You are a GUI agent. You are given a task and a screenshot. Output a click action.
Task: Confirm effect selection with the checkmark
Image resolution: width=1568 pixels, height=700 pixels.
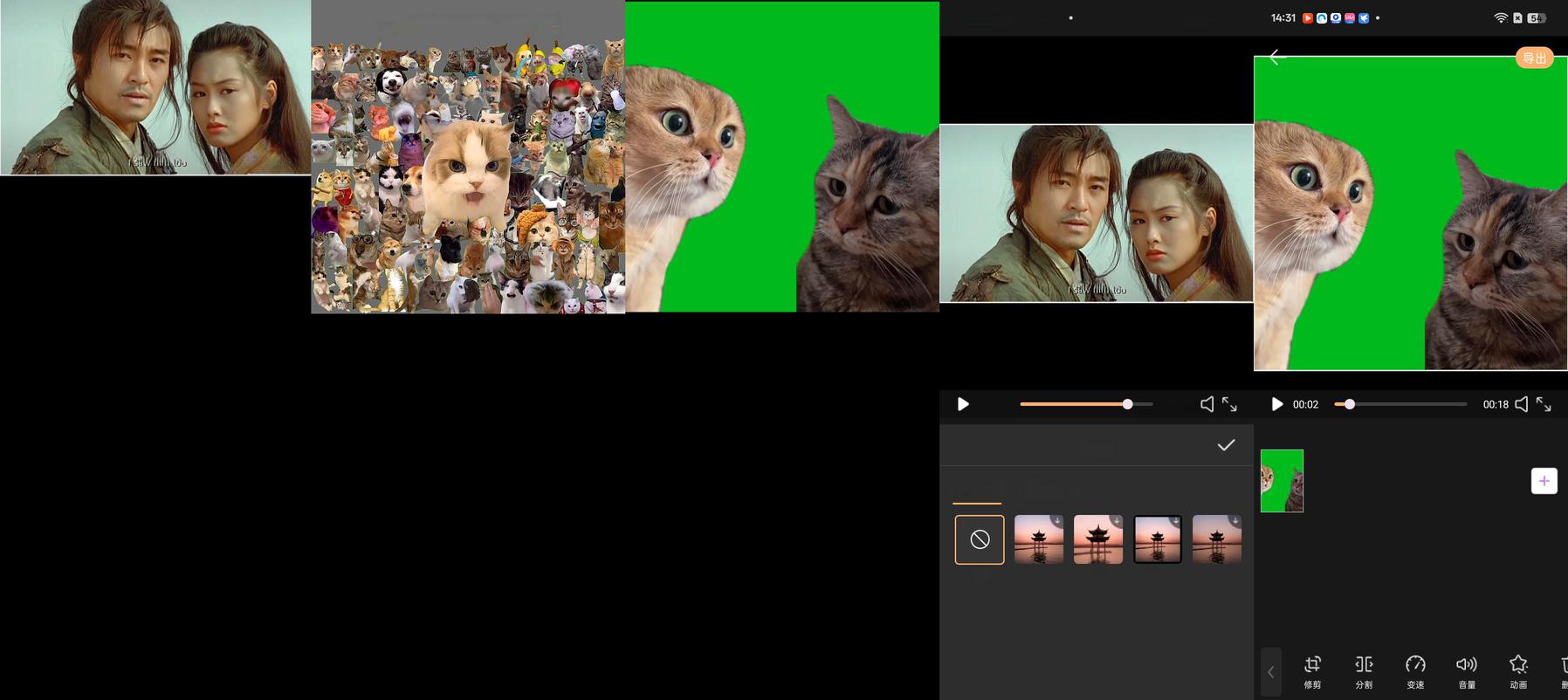tap(1226, 445)
